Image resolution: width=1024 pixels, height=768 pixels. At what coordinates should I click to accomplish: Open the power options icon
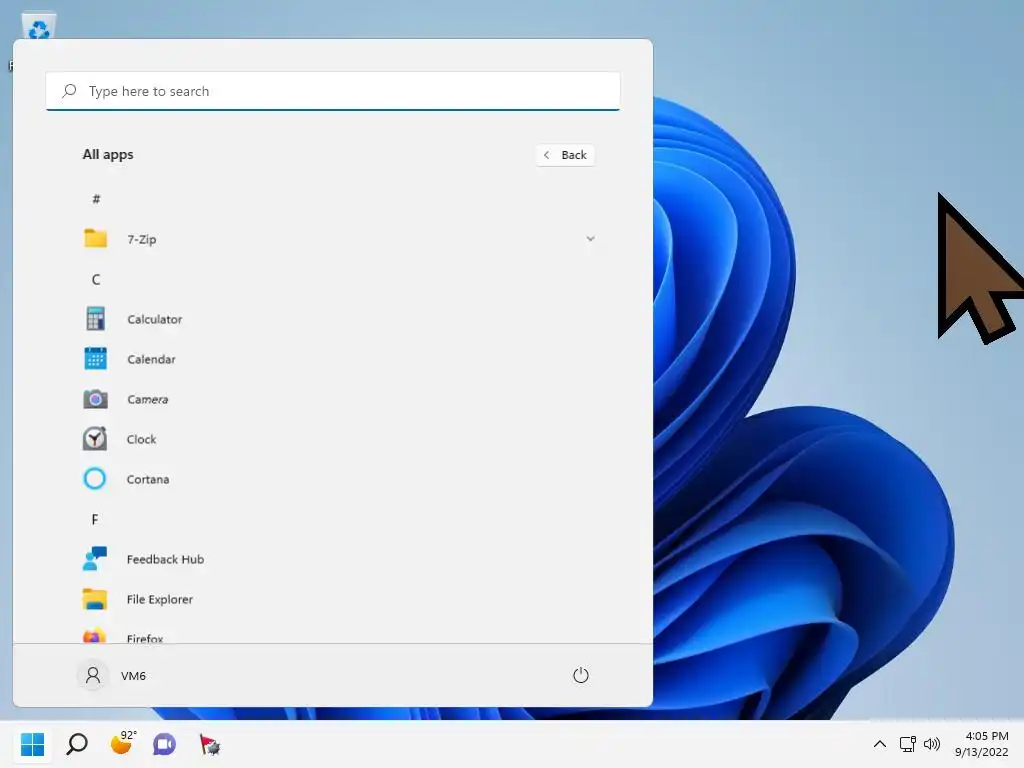coord(581,675)
